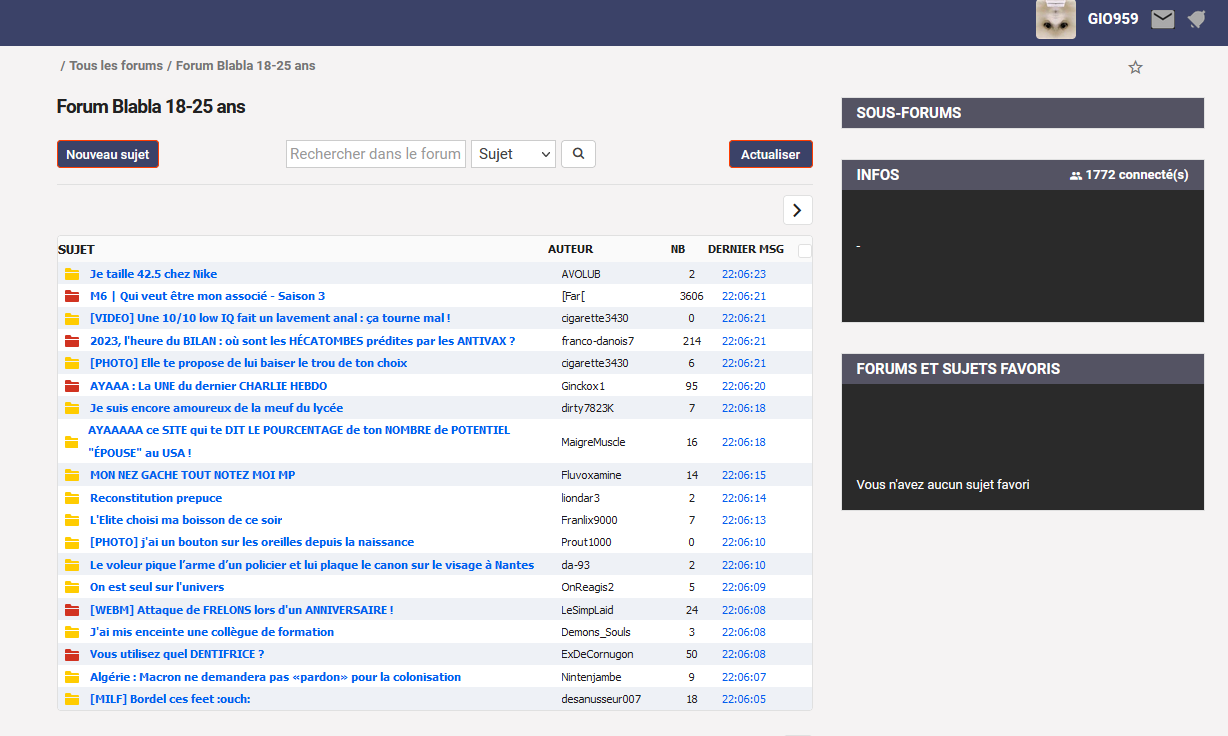1228x736 pixels.
Task: Click the GIO959 profile avatar
Action: (1055, 19)
